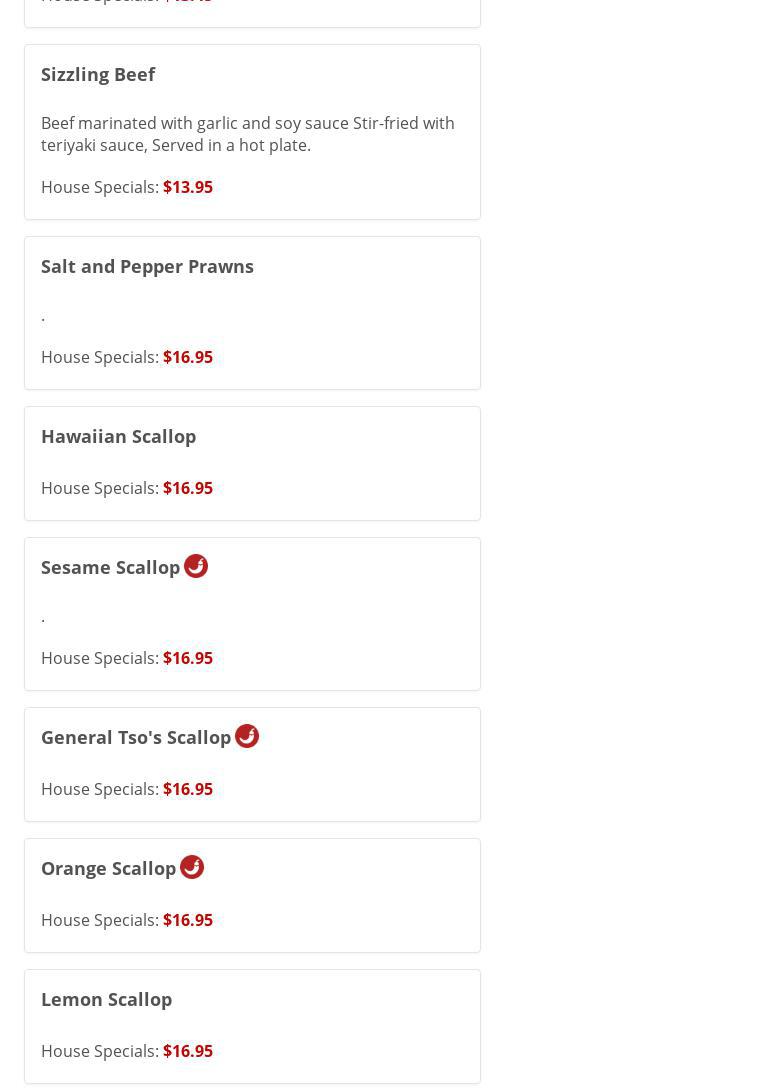Click the spicy icon beside General Tso's Scallop
770x1088 pixels.
247,736
